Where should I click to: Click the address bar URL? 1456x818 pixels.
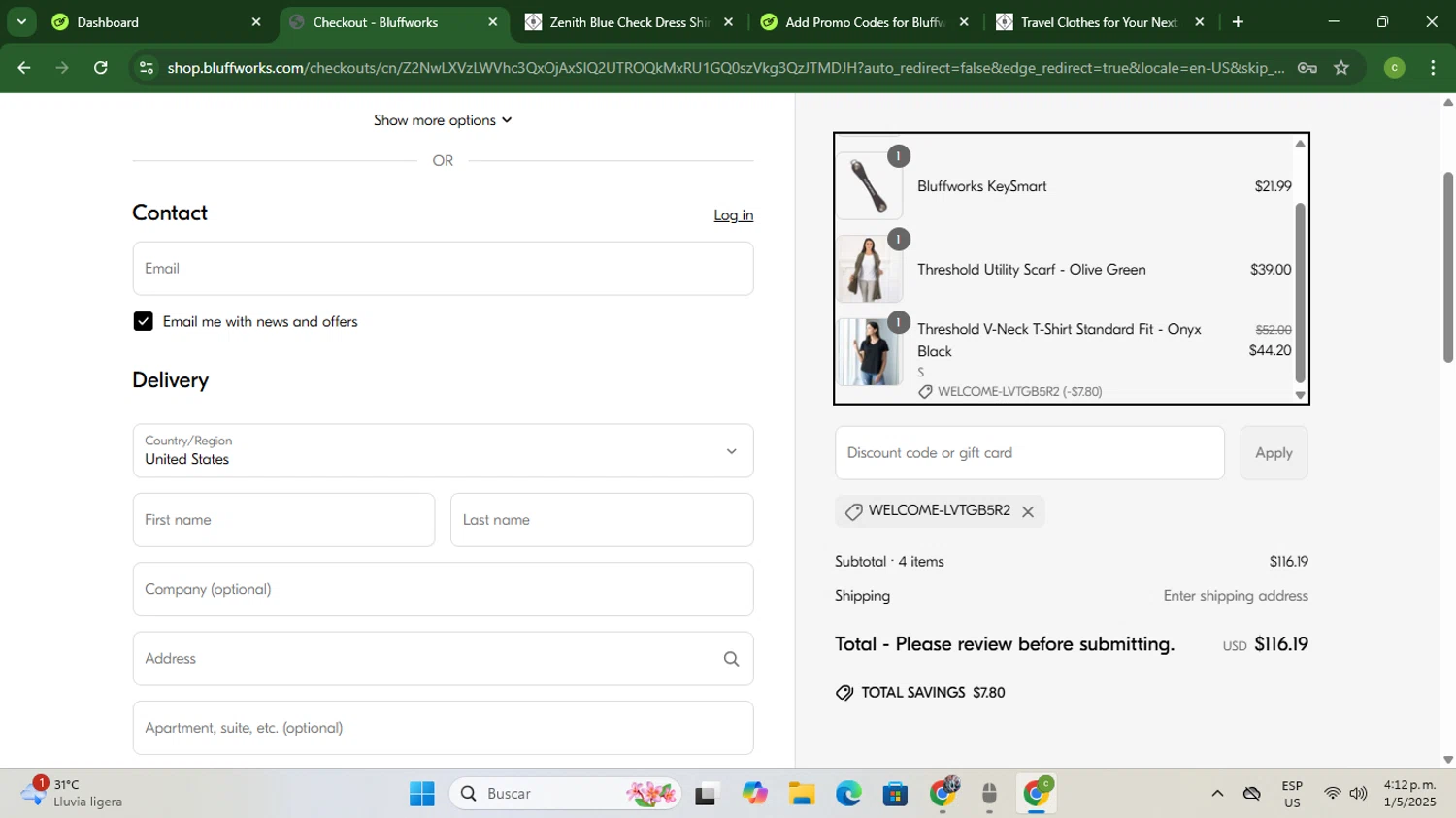(x=725, y=68)
